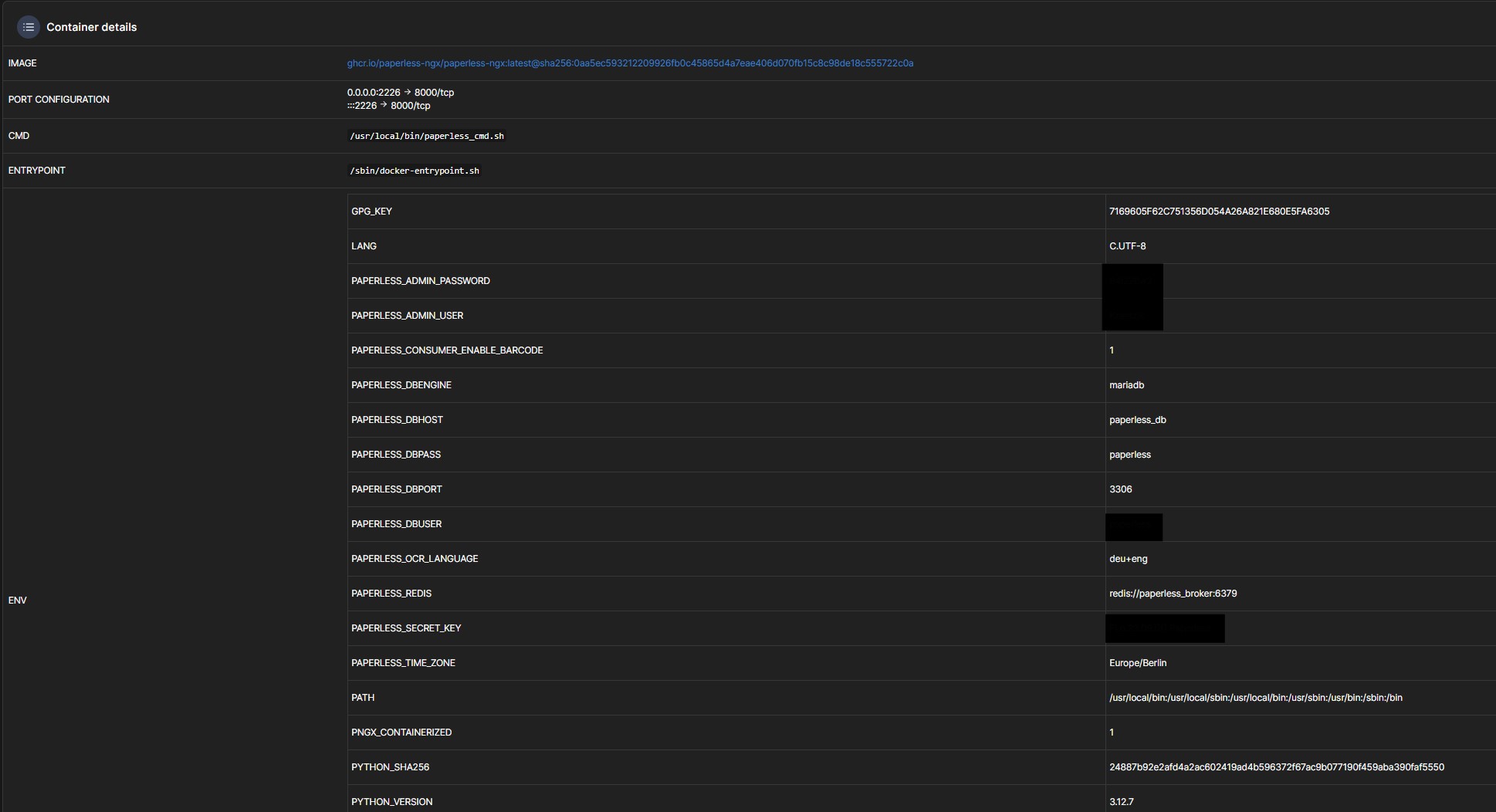Select the PYTHON_SHA256 hash value
1496x812 pixels.
click(1276, 767)
